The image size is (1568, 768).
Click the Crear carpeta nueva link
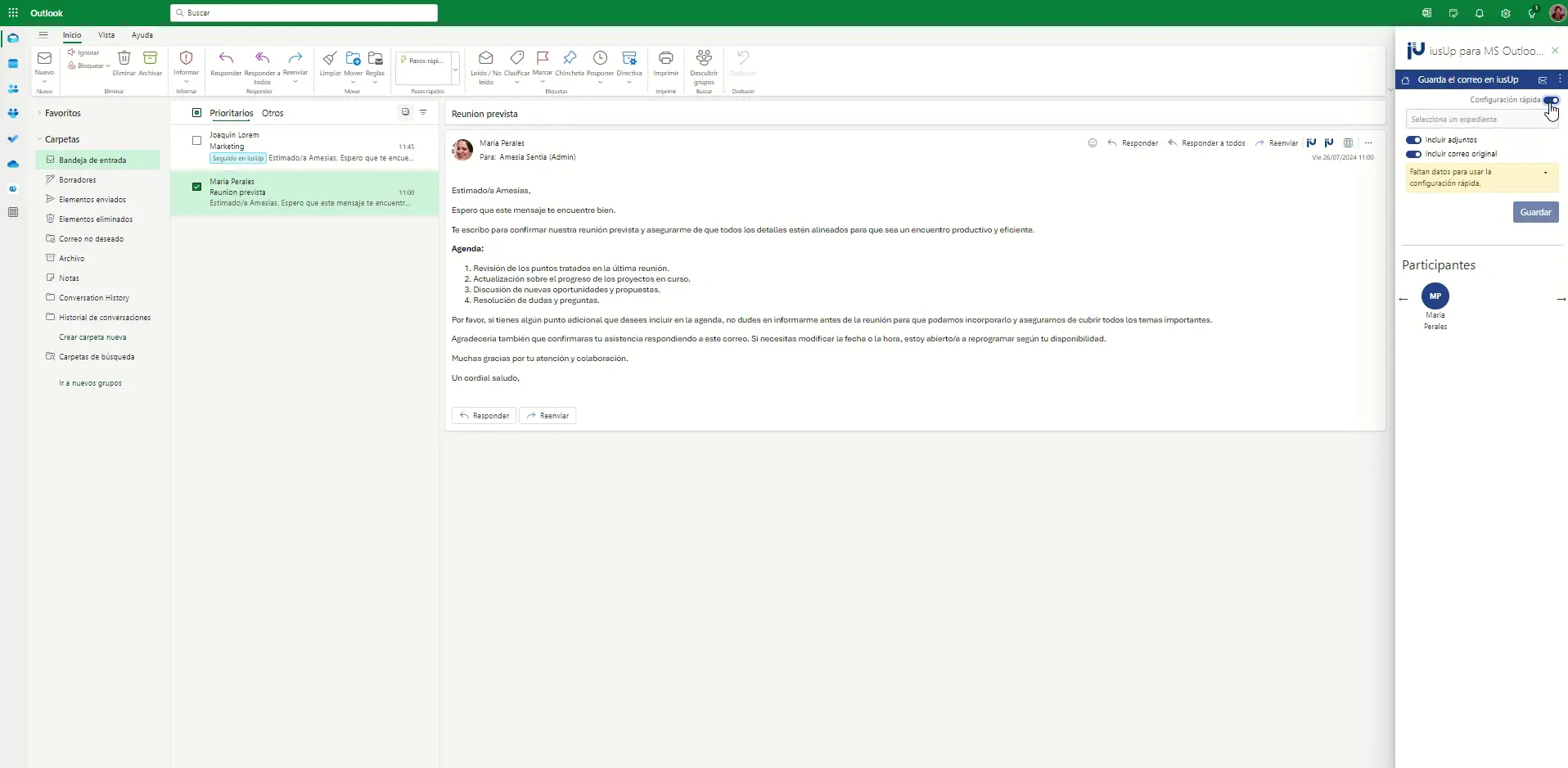click(x=92, y=337)
